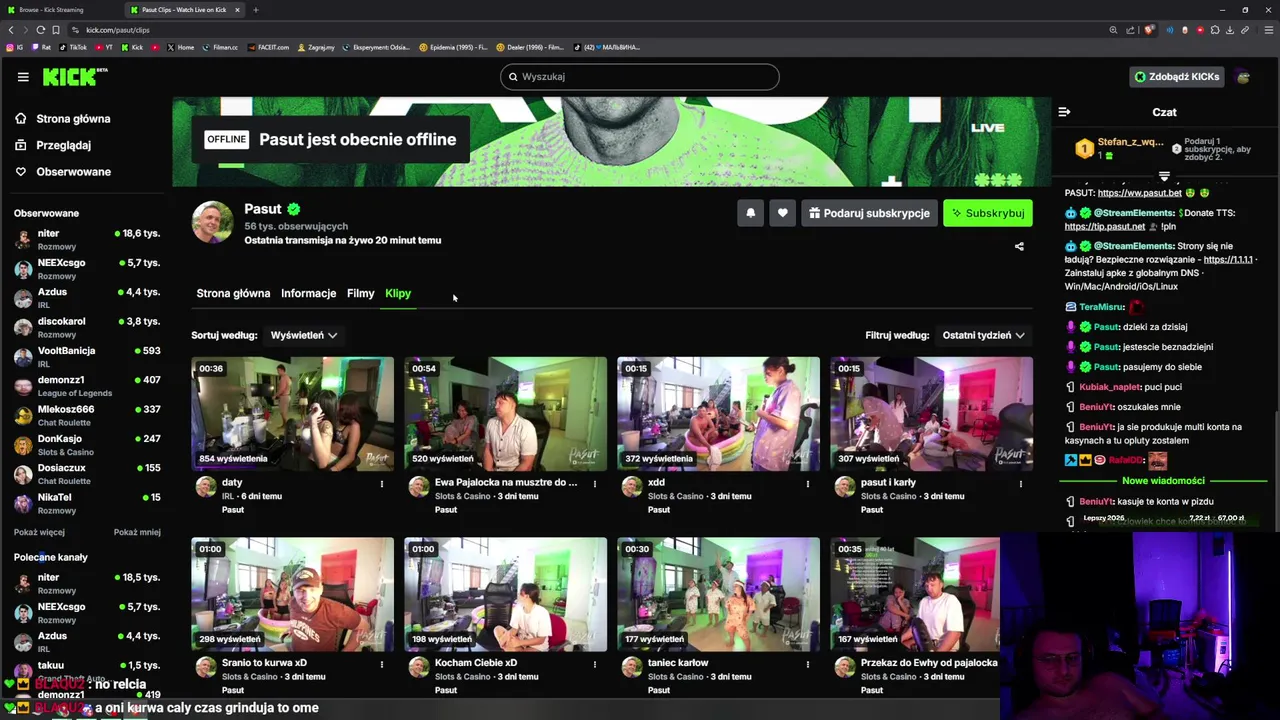Click the browser address bar
This screenshot has width=1280, height=720.
click(x=590, y=30)
